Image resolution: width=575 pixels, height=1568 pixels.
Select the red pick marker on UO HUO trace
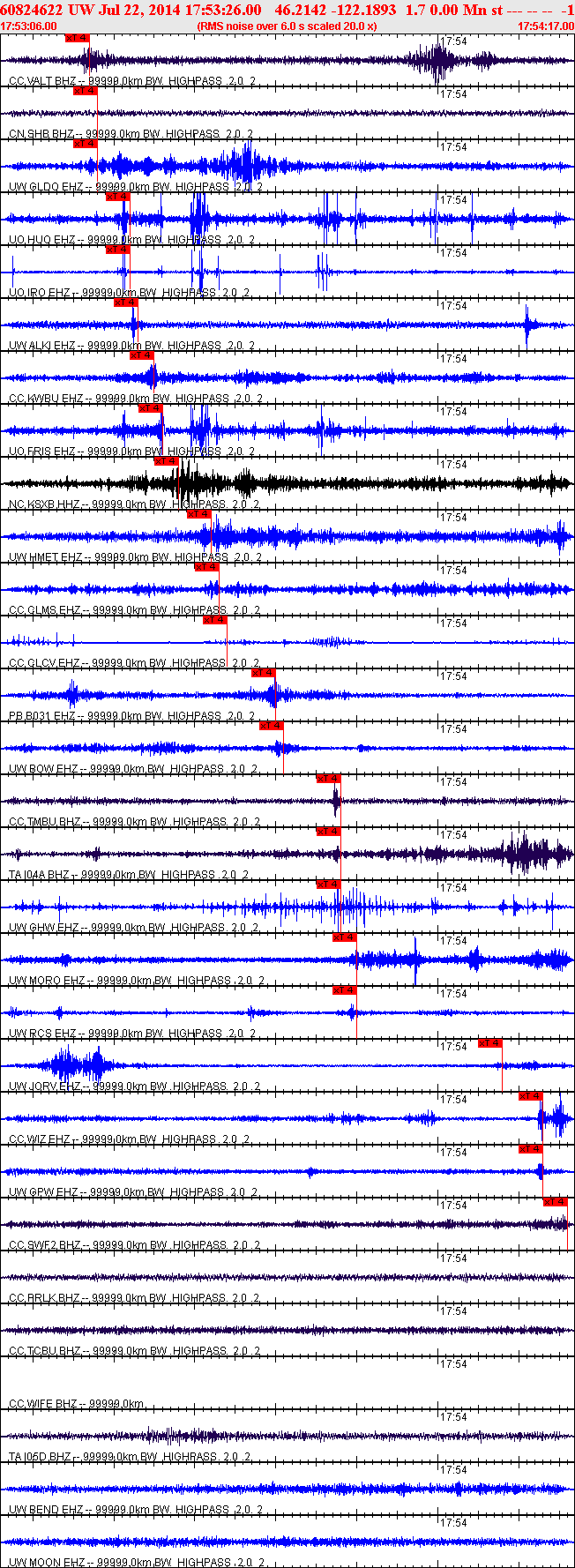click(118, 197)
